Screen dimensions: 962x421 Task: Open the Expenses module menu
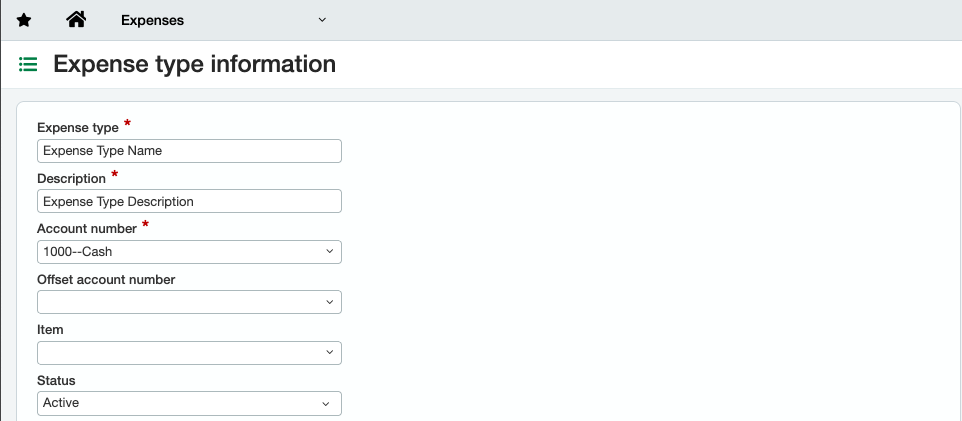tap(152, 20)
